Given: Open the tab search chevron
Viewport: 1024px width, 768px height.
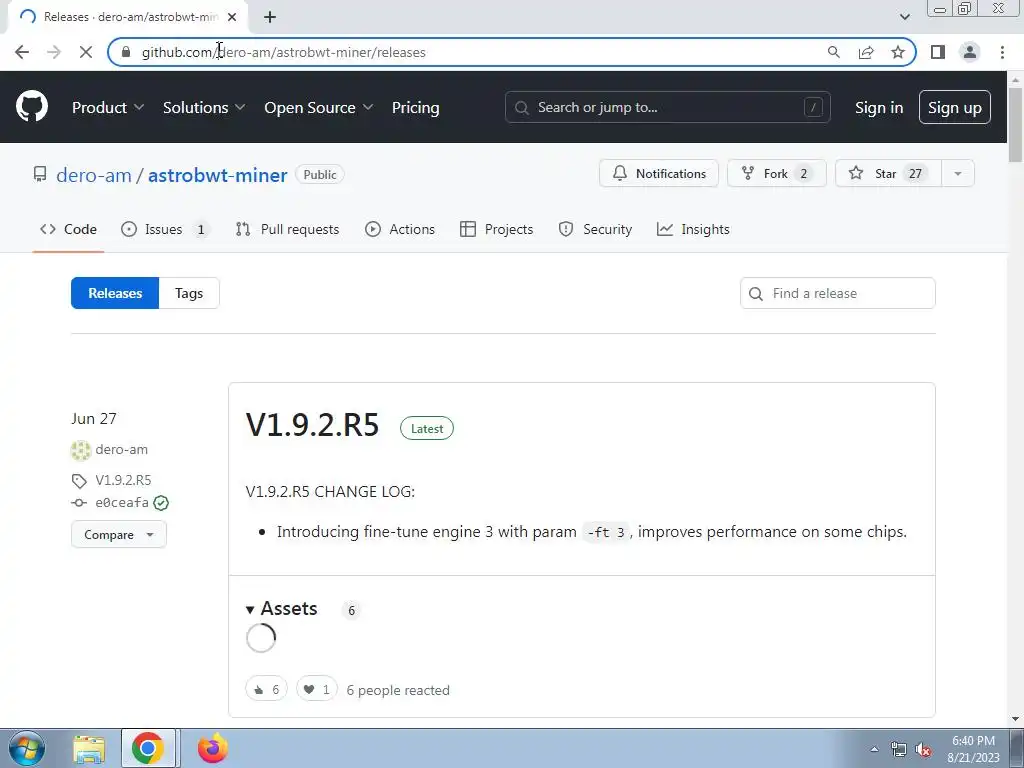Looking at the screenshot, I should [x=904, y=17].
